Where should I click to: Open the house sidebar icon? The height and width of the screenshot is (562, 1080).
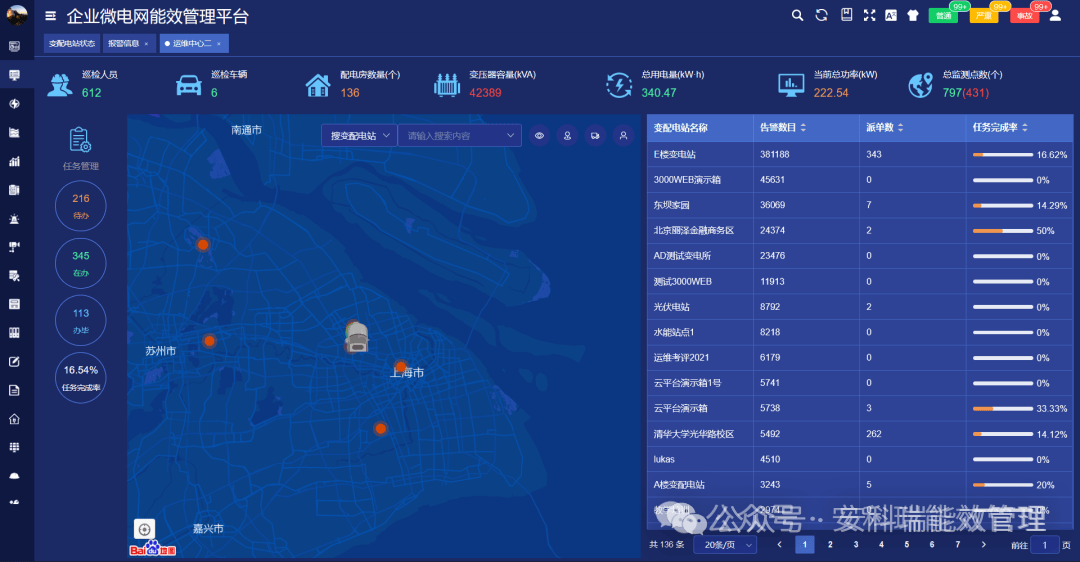pyautogui.click(x=14, y=419)
